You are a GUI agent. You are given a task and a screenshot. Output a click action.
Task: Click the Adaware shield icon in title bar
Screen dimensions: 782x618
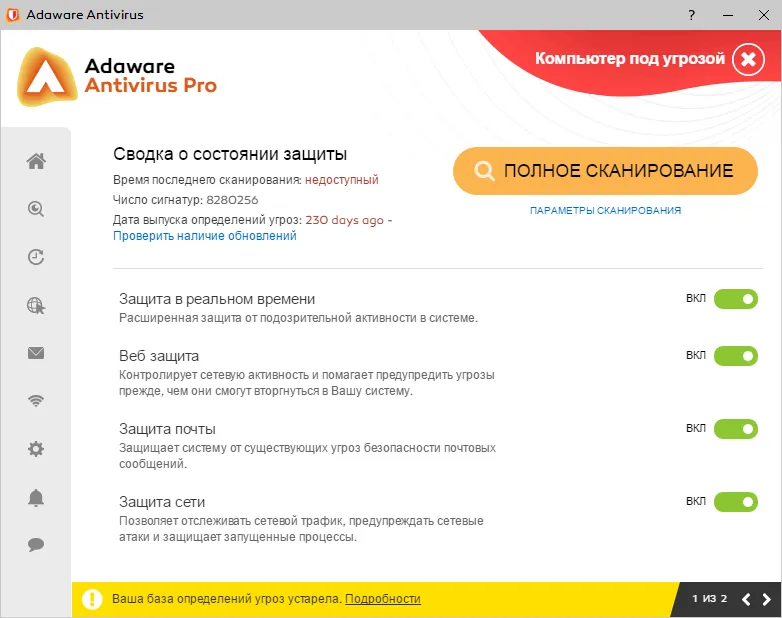click(x=12, y=14)
